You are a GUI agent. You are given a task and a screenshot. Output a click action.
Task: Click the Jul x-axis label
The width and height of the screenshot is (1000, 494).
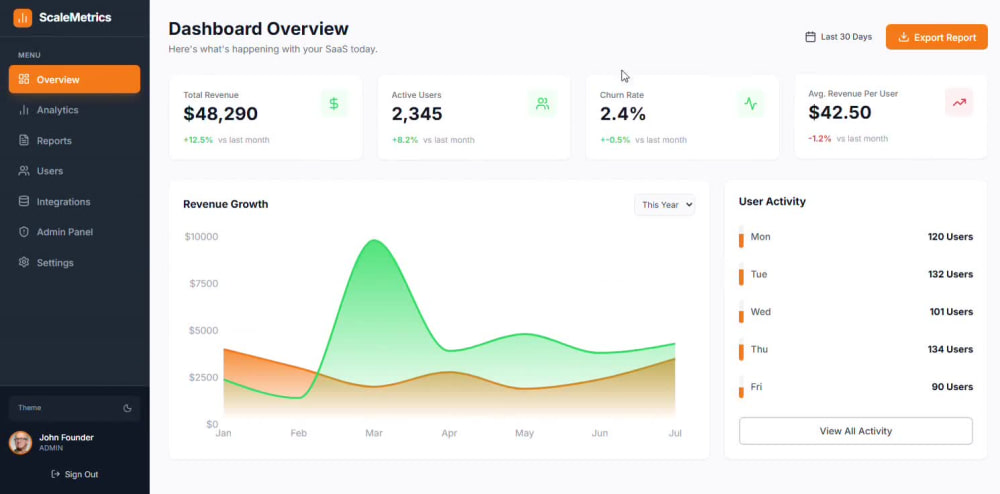tap(675, 433)
